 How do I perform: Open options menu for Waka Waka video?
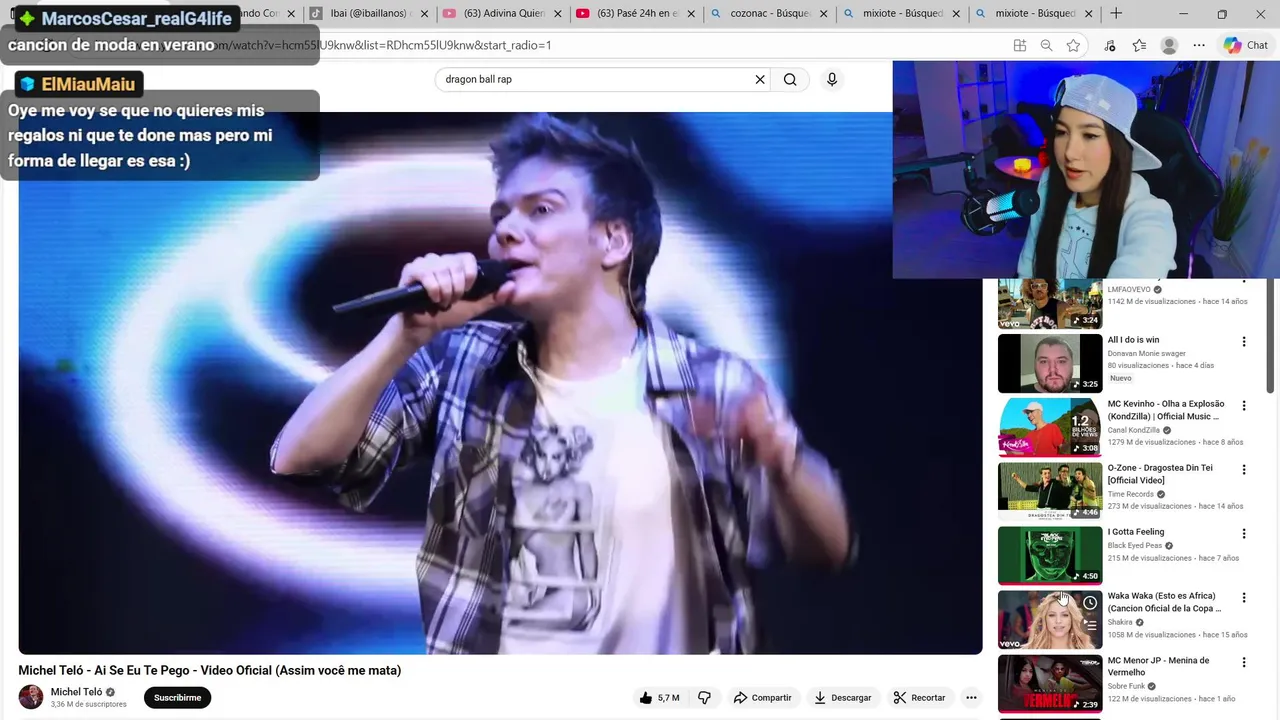click(1244, 597)
